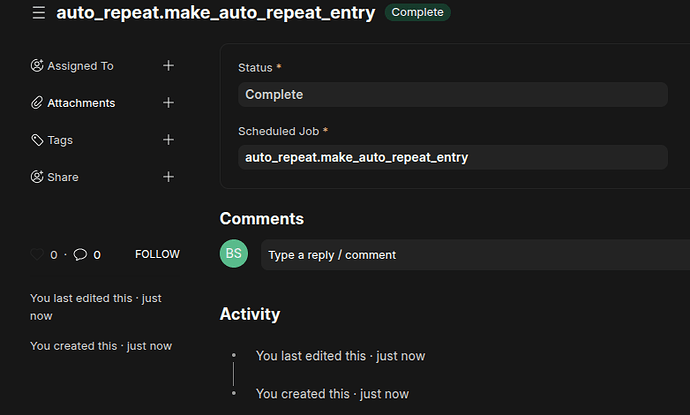Like this document with the heart icon
690x415 pixels.
[x=37, y=255]
